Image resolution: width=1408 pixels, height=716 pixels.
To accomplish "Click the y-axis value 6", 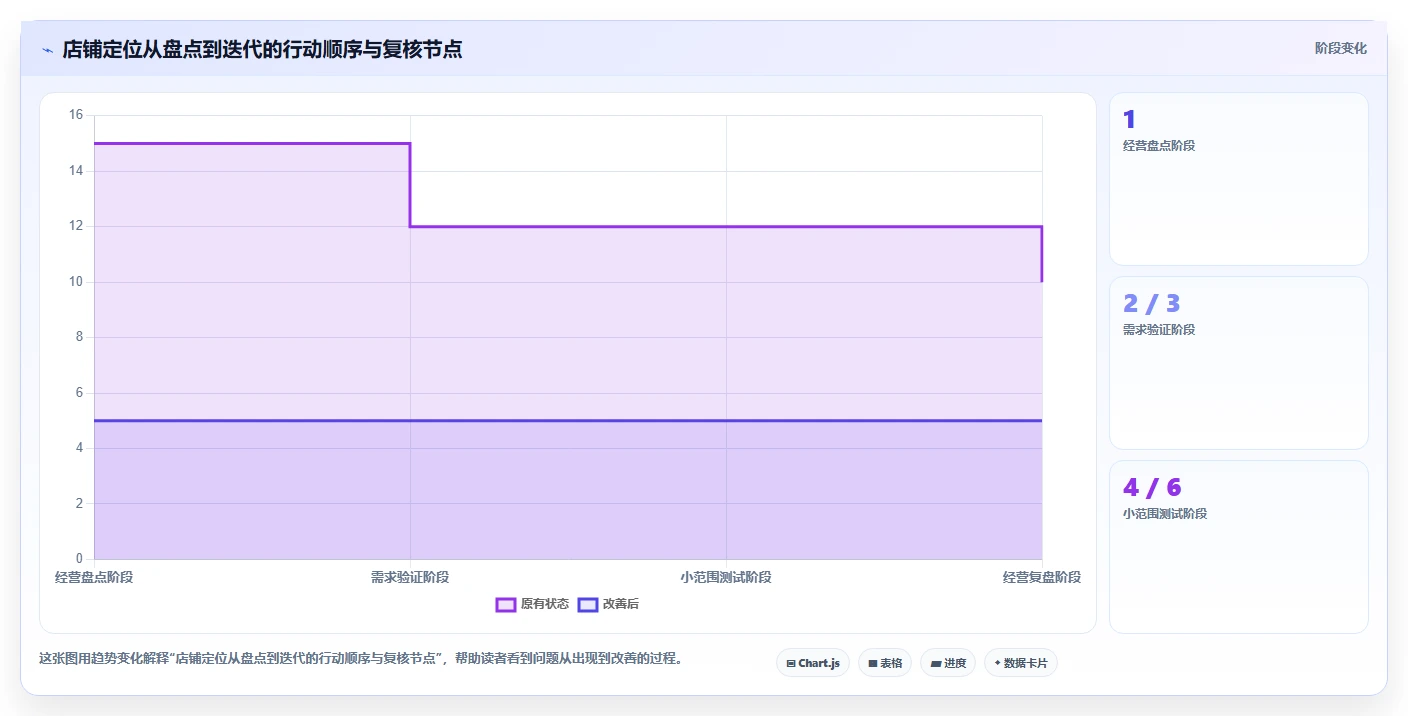I will 80,393.
